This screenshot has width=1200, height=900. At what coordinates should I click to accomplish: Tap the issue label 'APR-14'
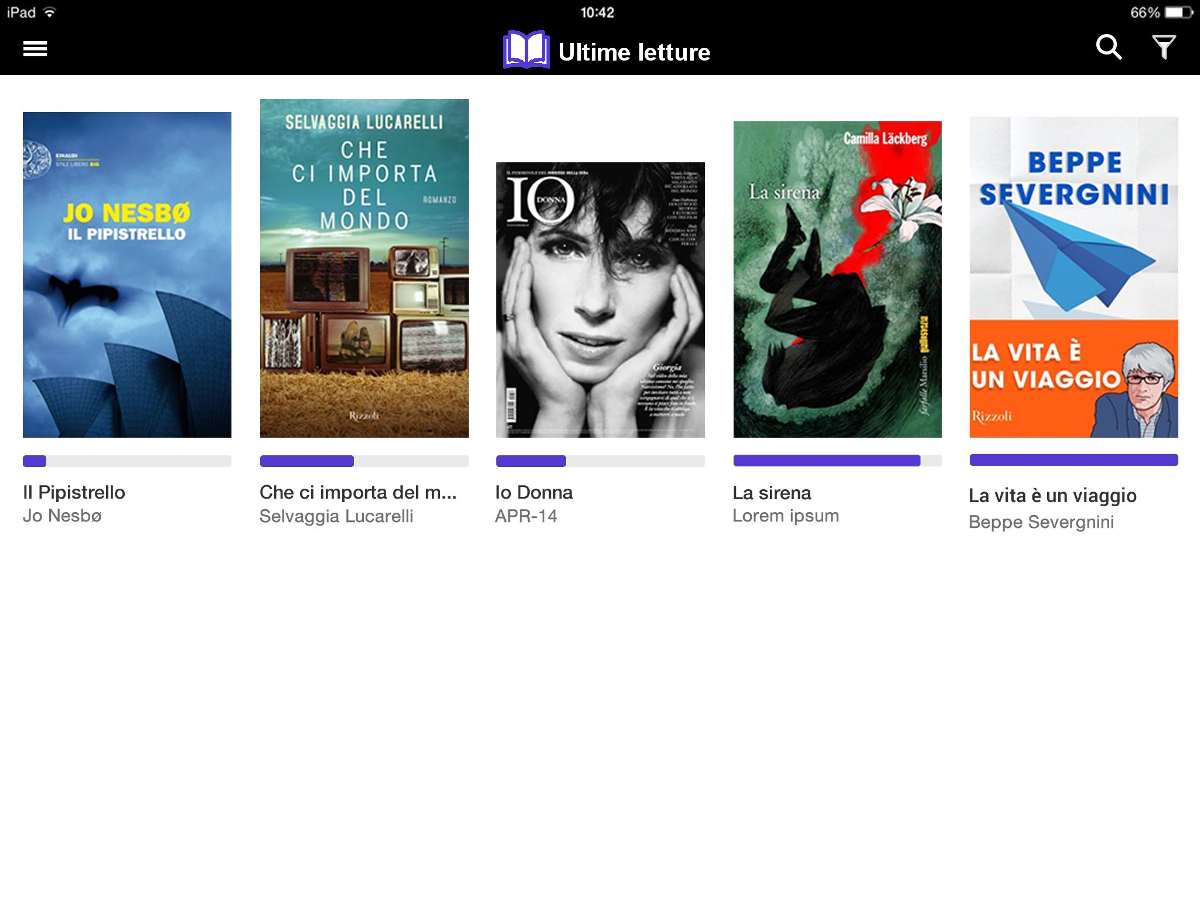point(526,516)
